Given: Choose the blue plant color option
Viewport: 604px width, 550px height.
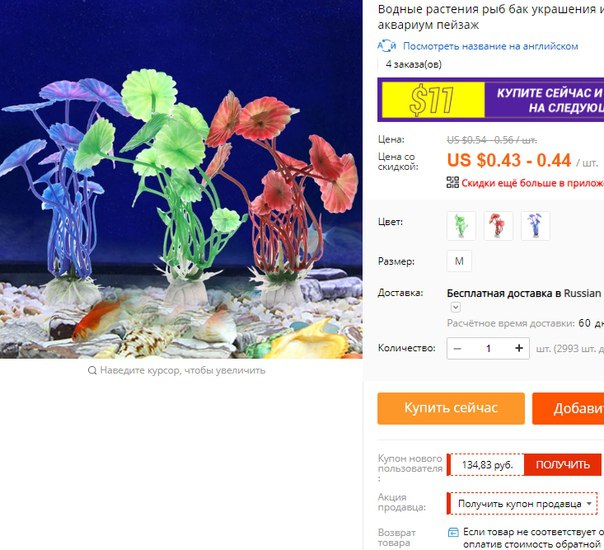Looking at the screenshot, I should tap(535, 226).
